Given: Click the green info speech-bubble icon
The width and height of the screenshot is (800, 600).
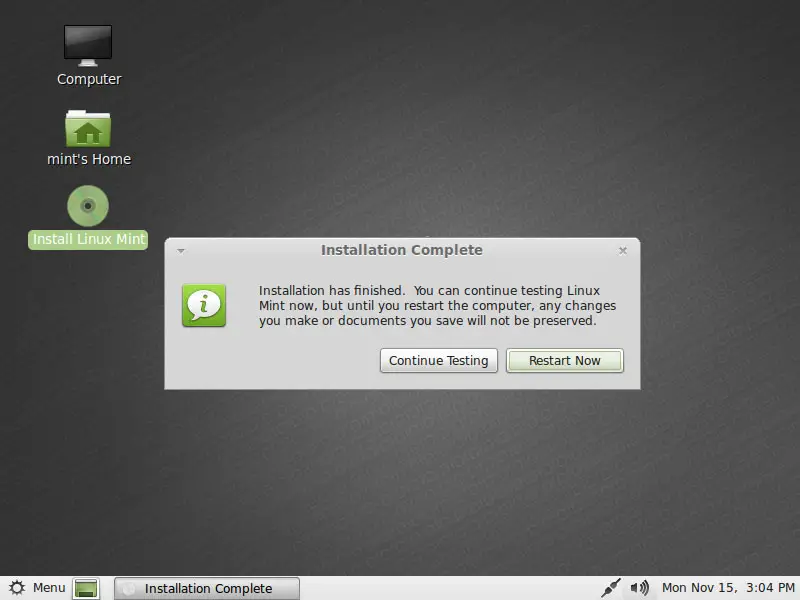Looking at the screenshot, I should (204, 305).
